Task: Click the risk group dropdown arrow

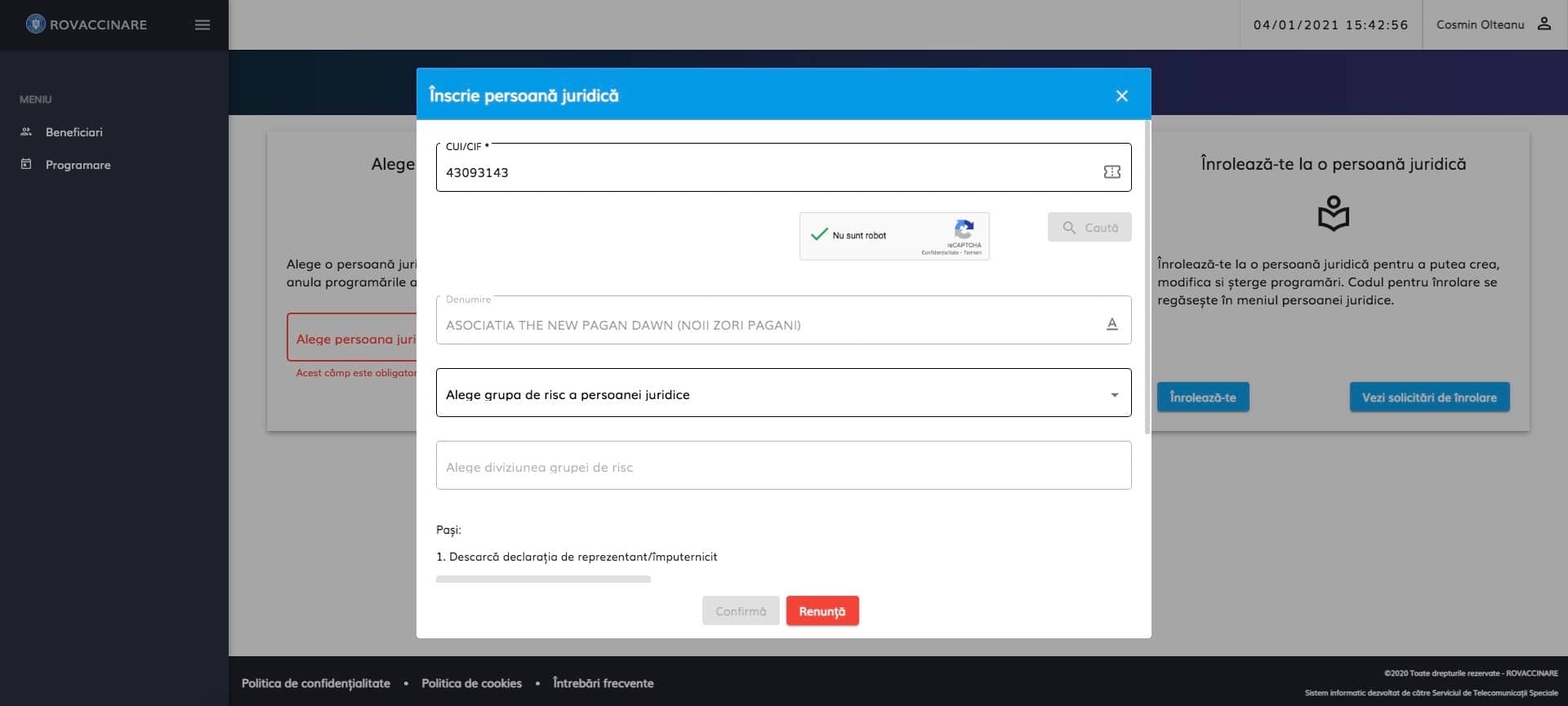Action: point(1114,395)
